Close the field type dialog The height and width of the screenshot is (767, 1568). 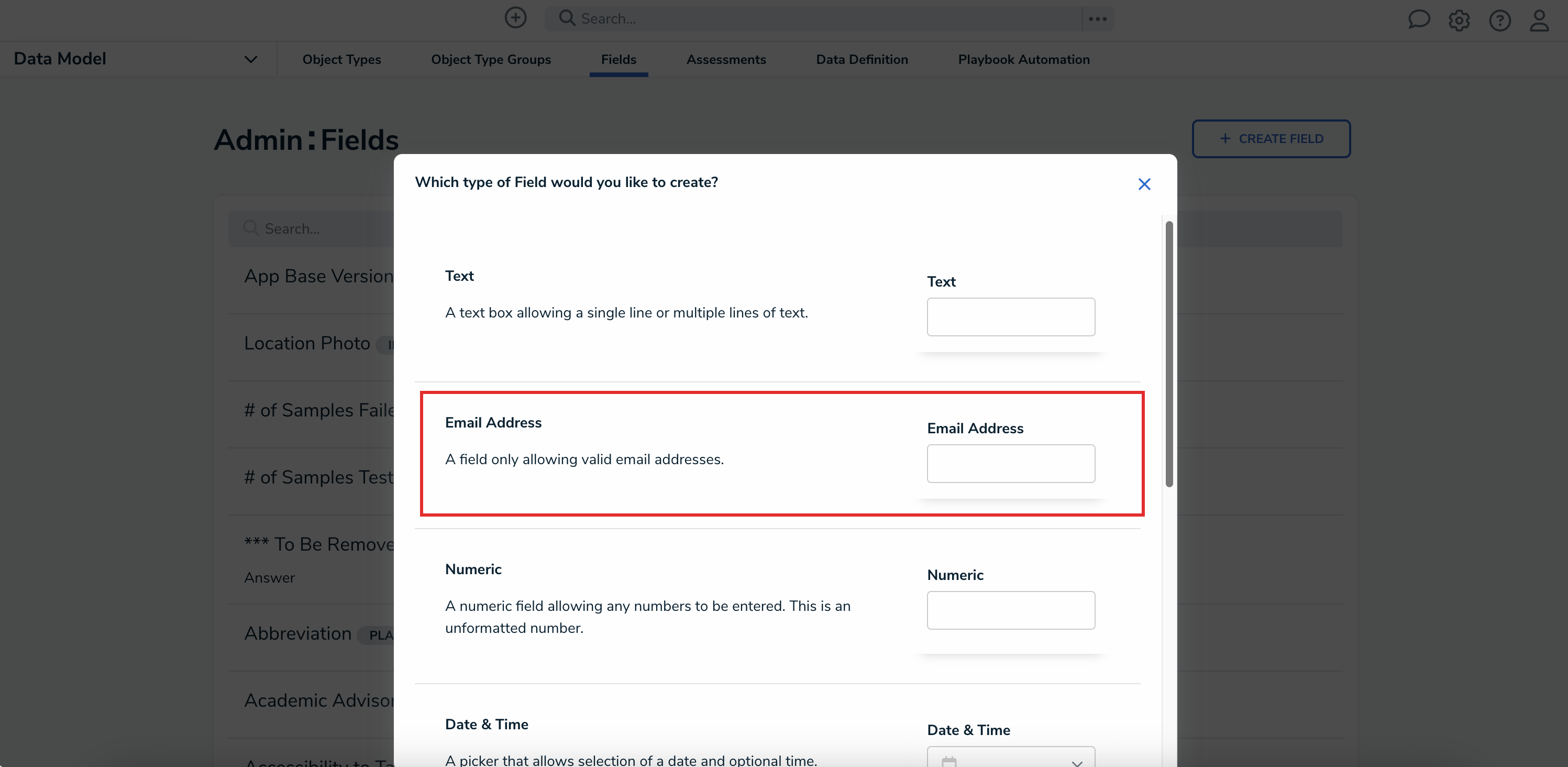[1144, 184]
